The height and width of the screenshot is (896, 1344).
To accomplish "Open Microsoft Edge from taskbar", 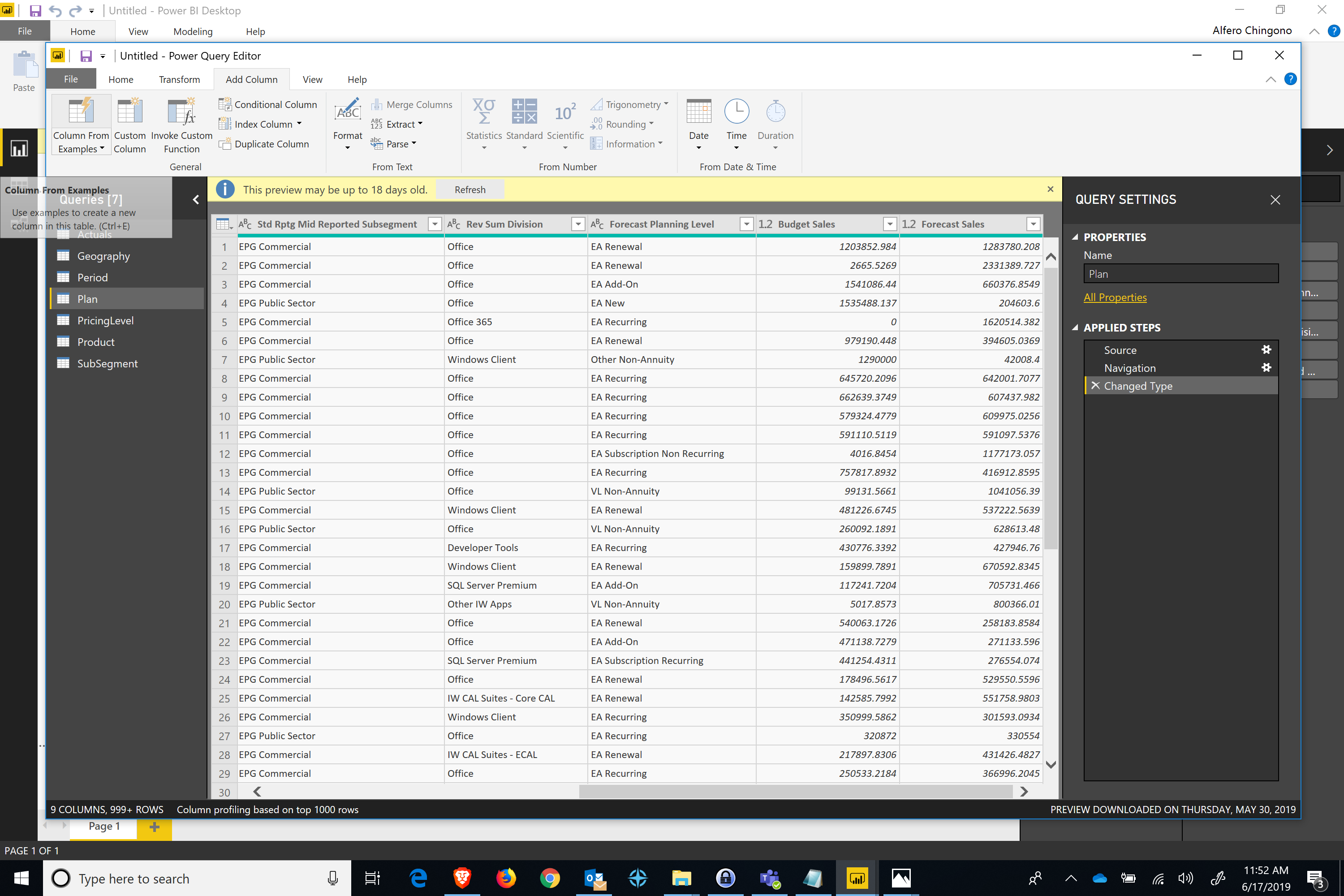I will tap(419, 878).
